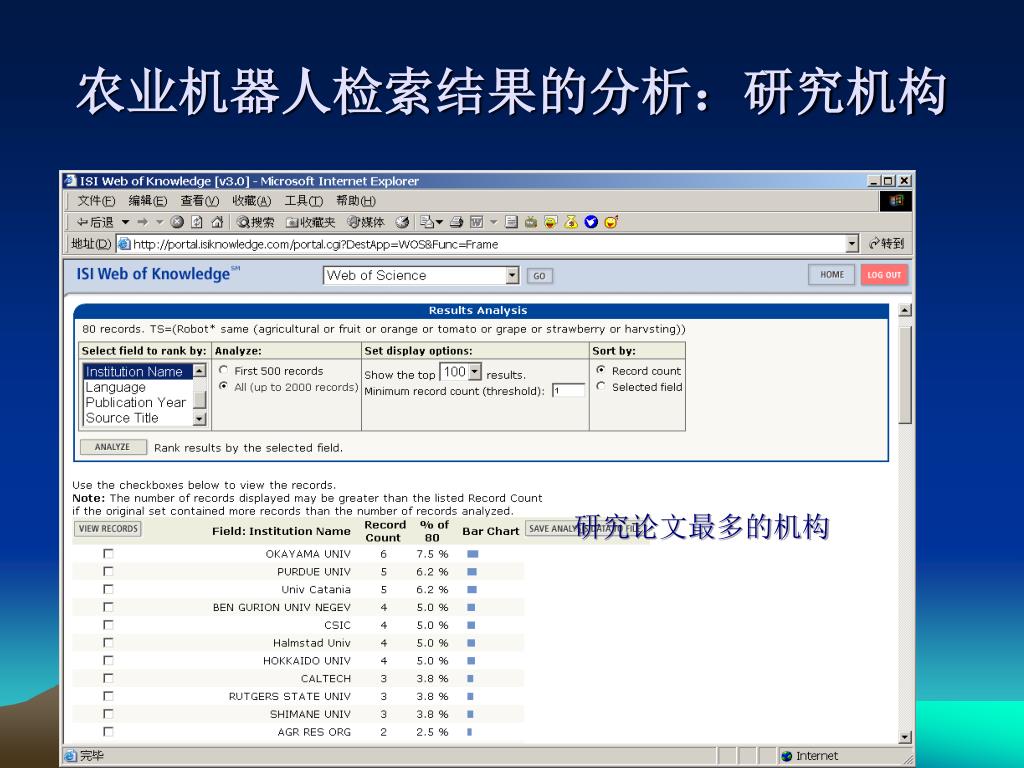Viewport: 1024px width, 768px height.
Task: Click the VIEW RECORDS button
Action: (x=108, y=528)
